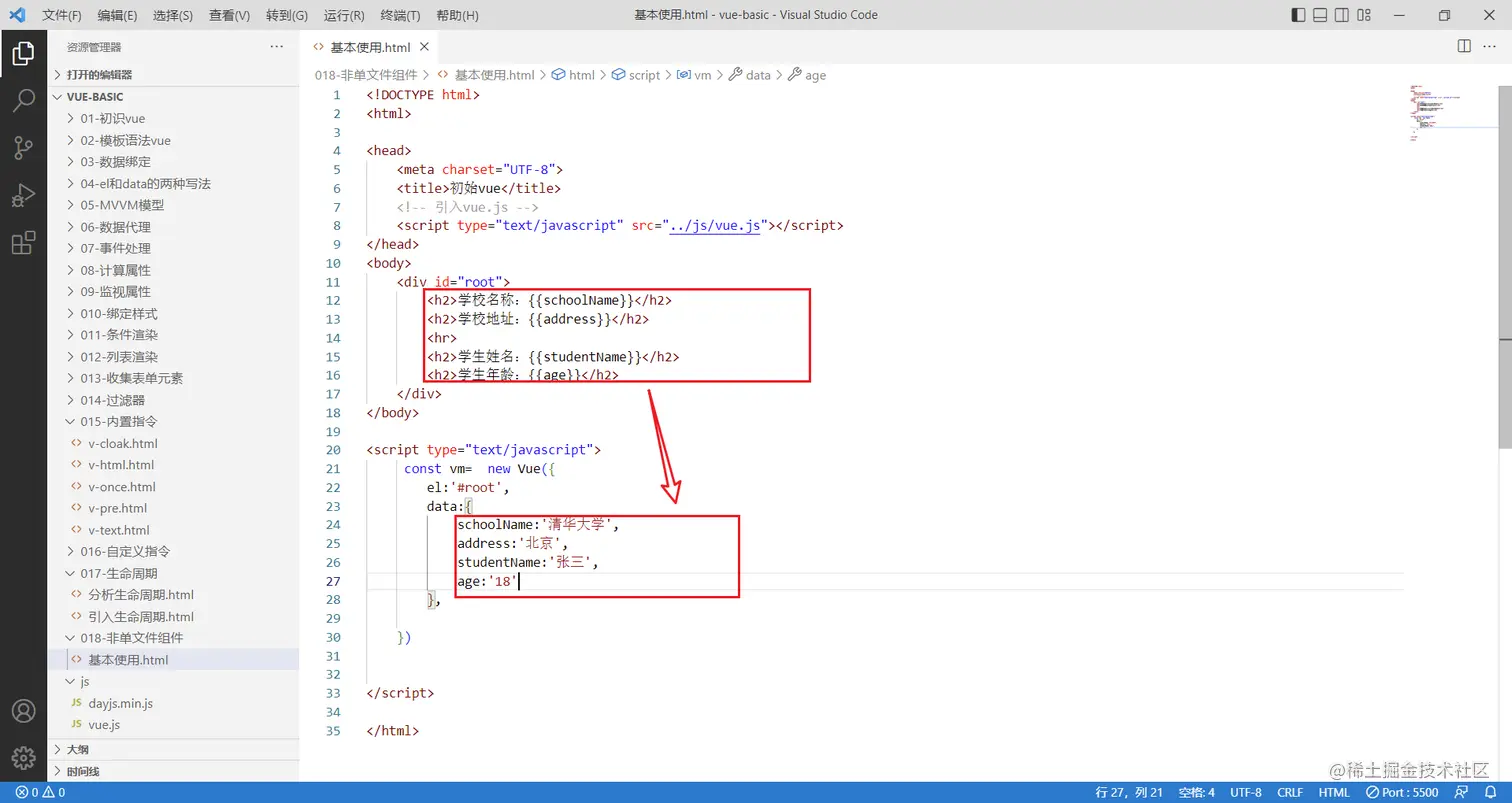Open v-cloak.html file
The height and width of the screenshot is (803, 1512).
(174, 443)
